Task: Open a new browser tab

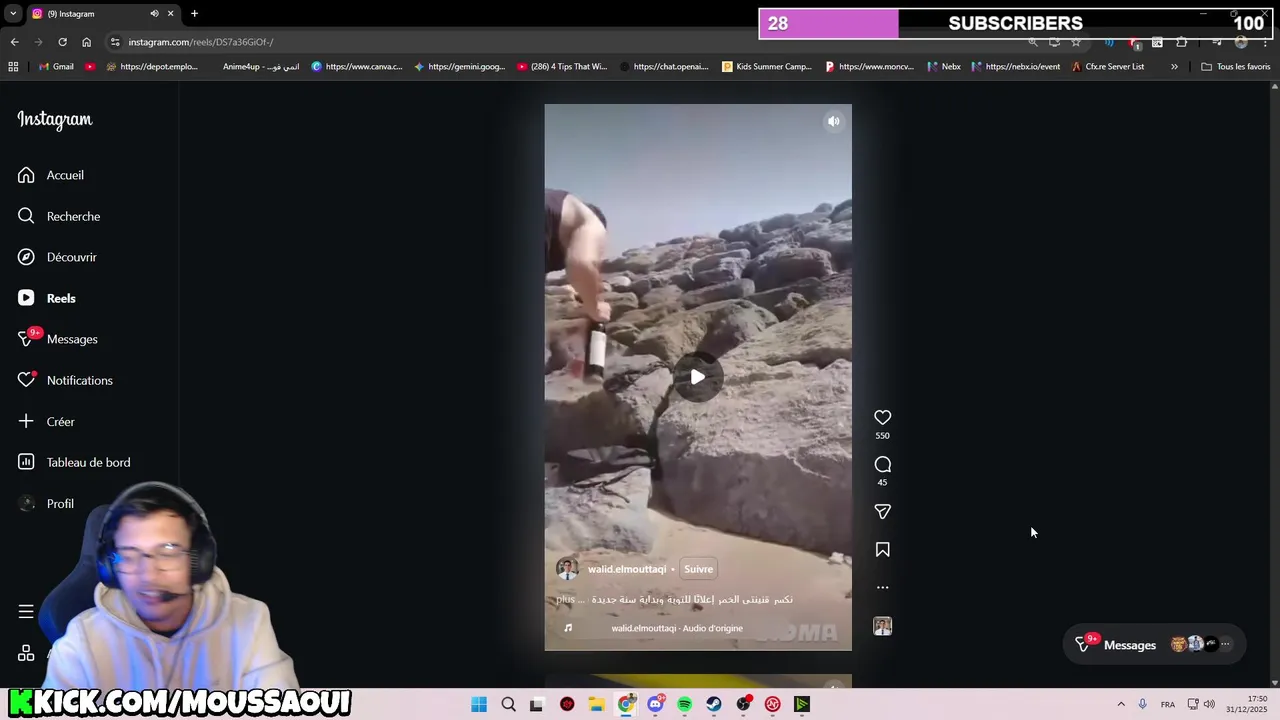Action: (194, 13)
